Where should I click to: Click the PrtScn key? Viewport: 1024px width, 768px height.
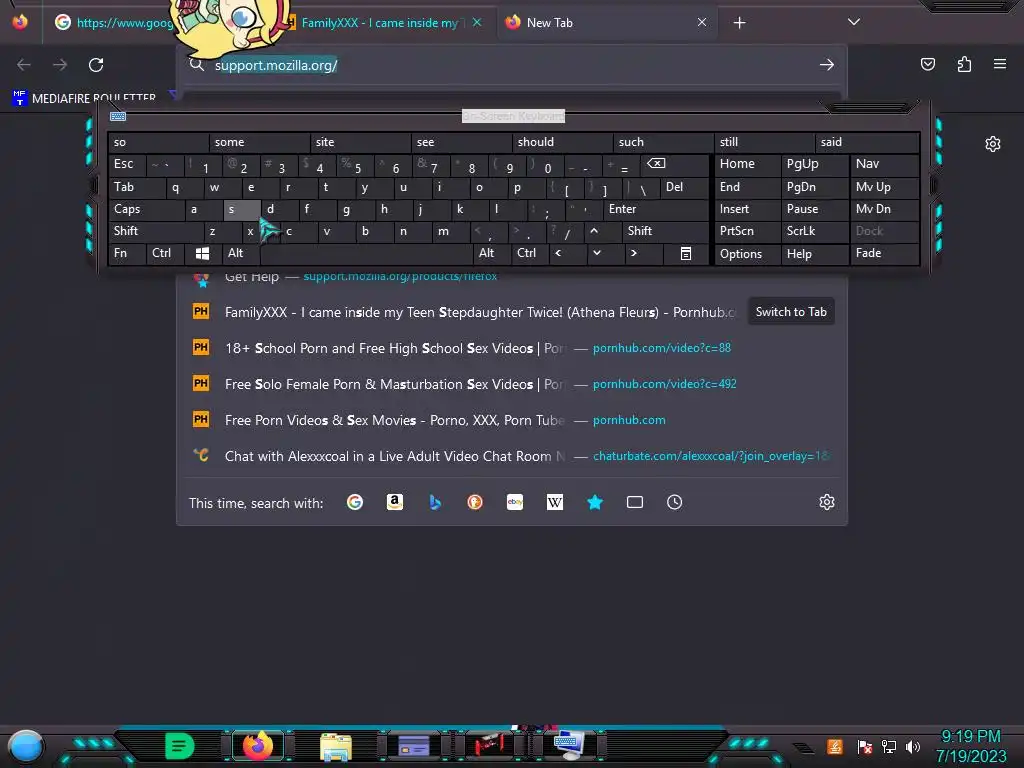coord(747,231)
